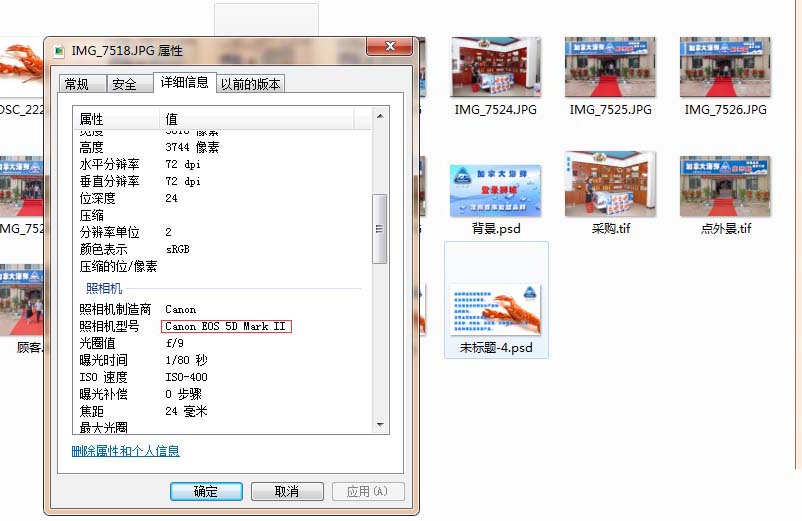Click the 取消 button
The width and height of the screenshot is (802, 521).
pos(287,491)
